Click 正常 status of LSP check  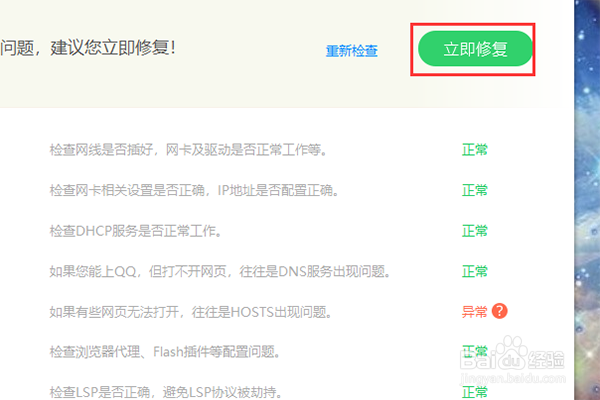click(474, 392)
